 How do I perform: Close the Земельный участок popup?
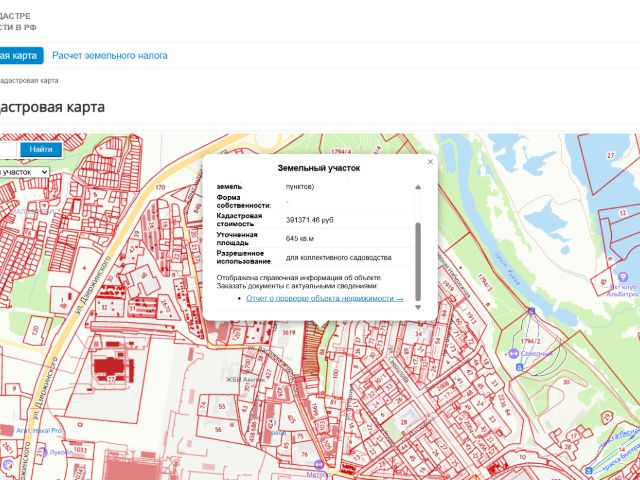point(430,162)
